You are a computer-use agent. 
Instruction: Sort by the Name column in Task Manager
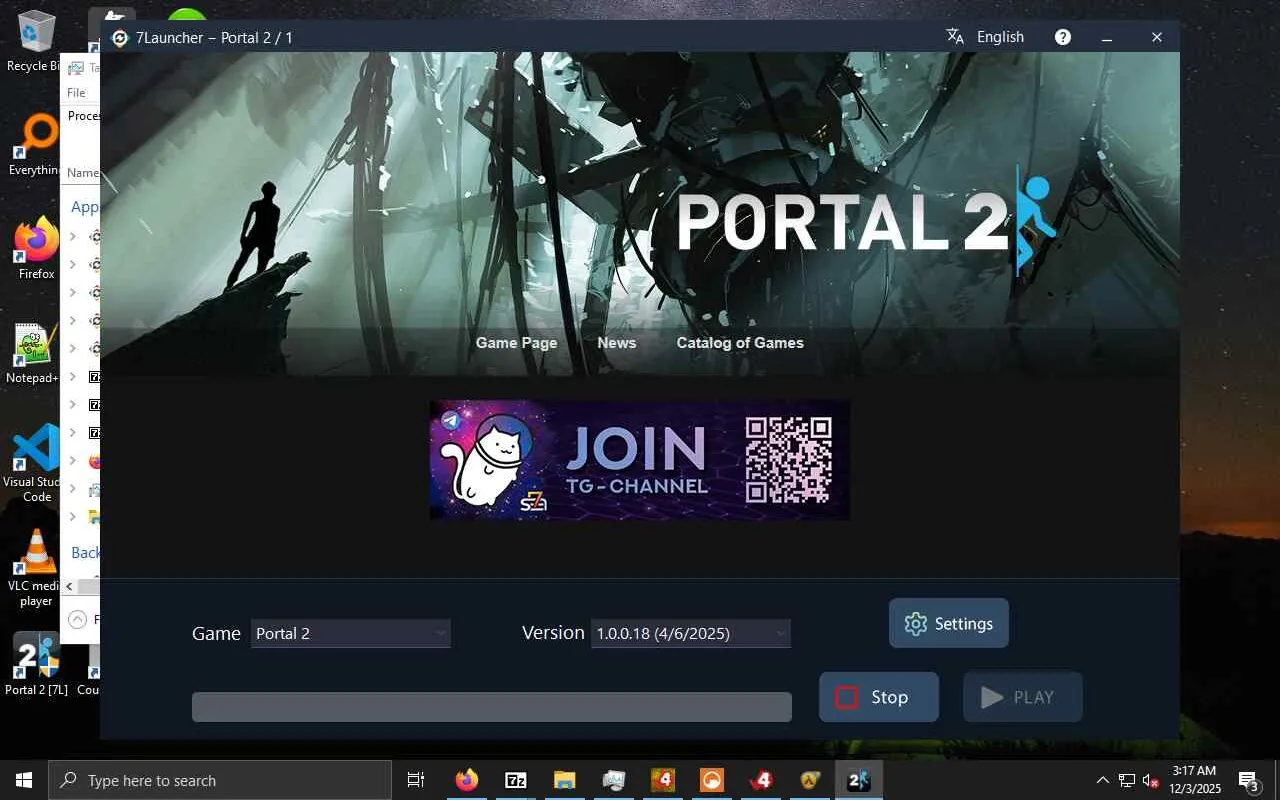(x=83, y=172)
